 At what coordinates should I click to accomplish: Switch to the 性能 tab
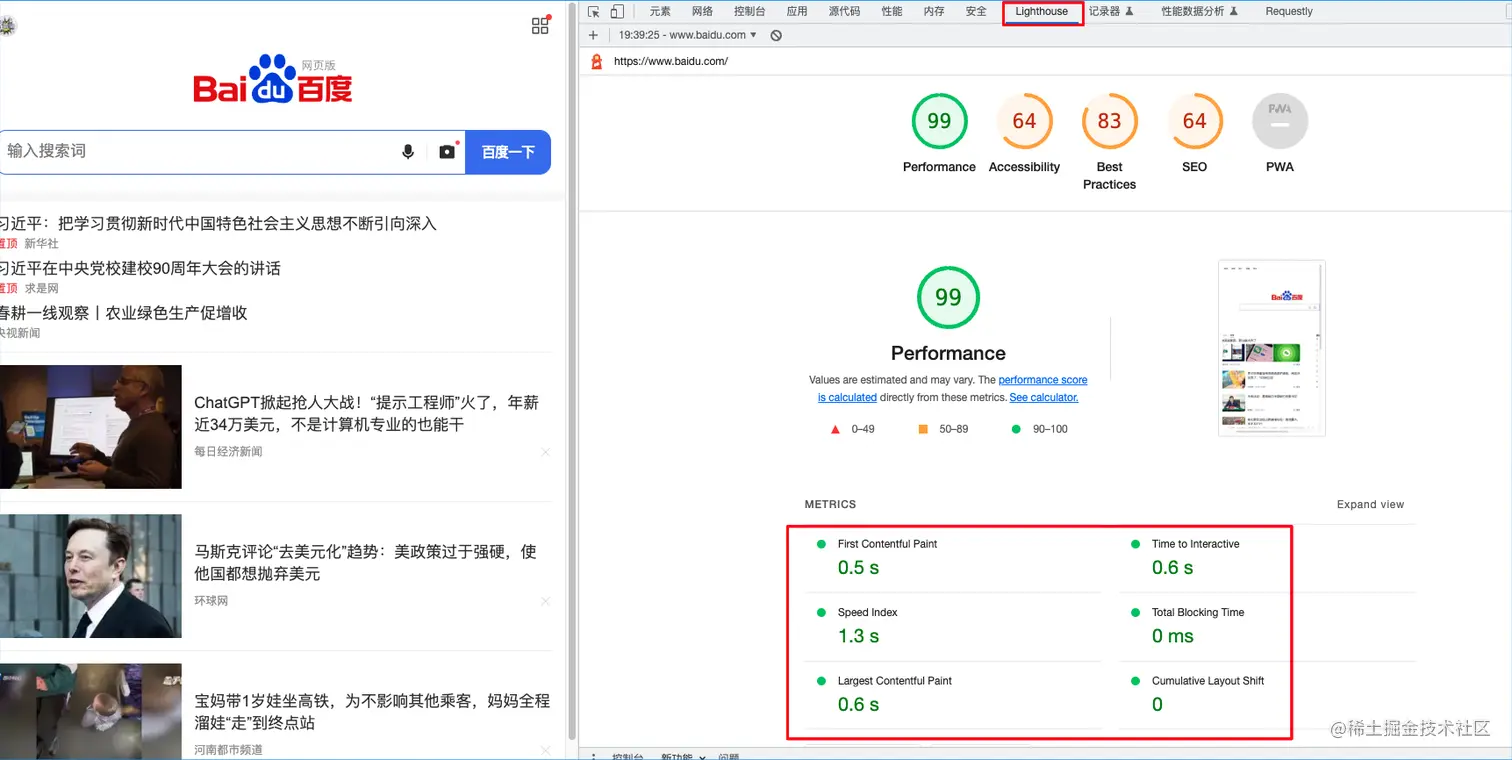pos(892,12)
